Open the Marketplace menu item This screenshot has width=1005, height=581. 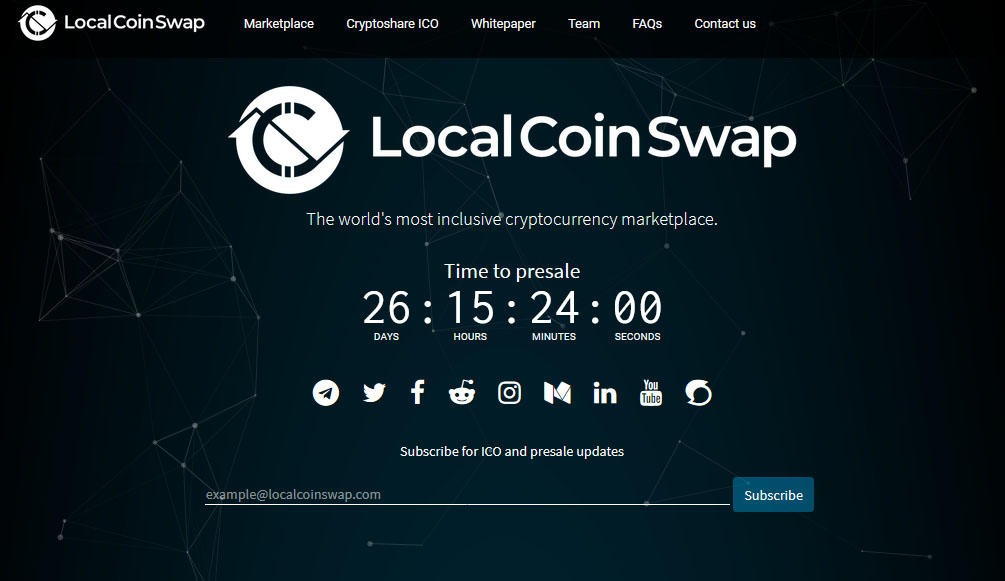279,24
